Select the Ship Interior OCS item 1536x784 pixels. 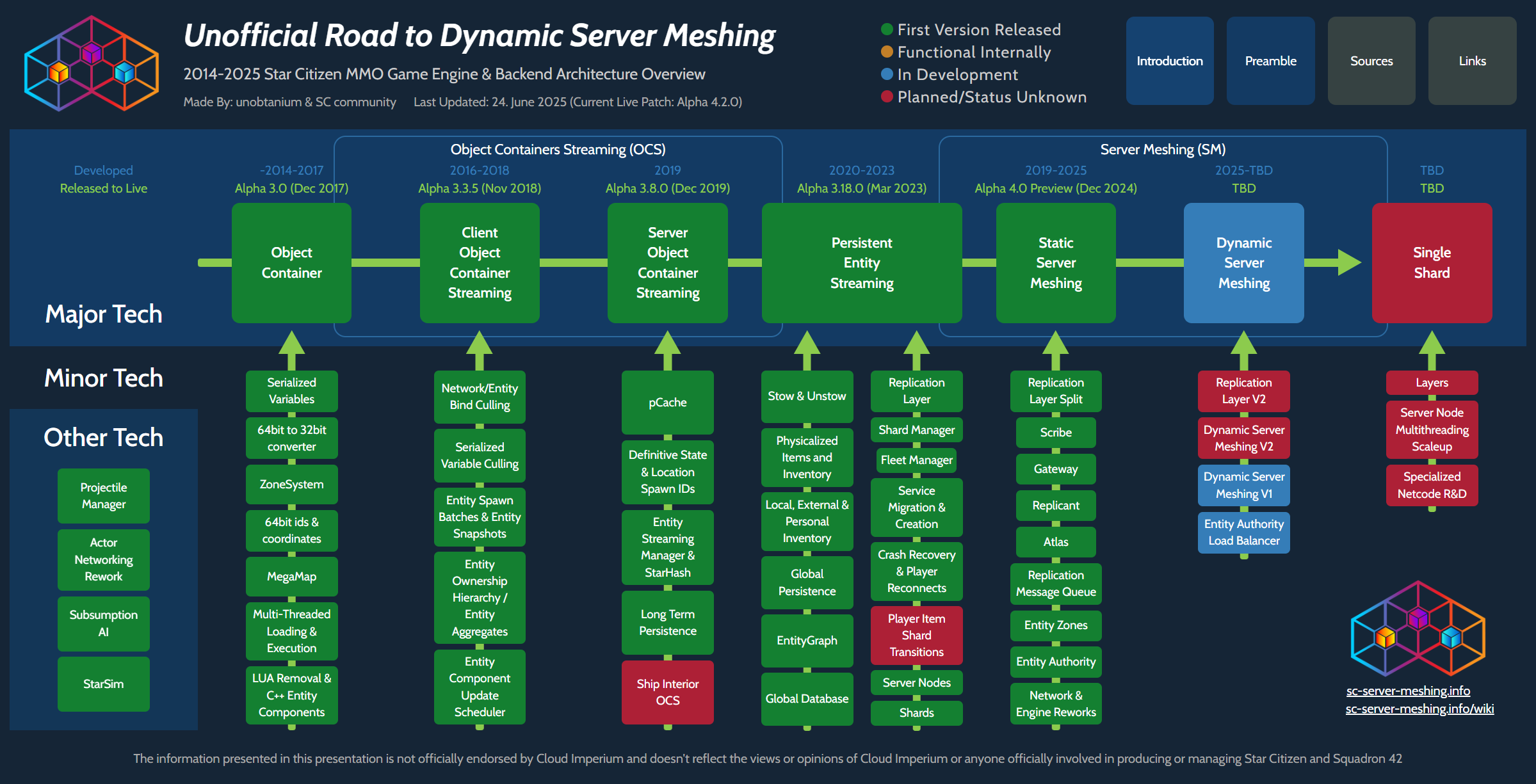(x=667, y=692)
